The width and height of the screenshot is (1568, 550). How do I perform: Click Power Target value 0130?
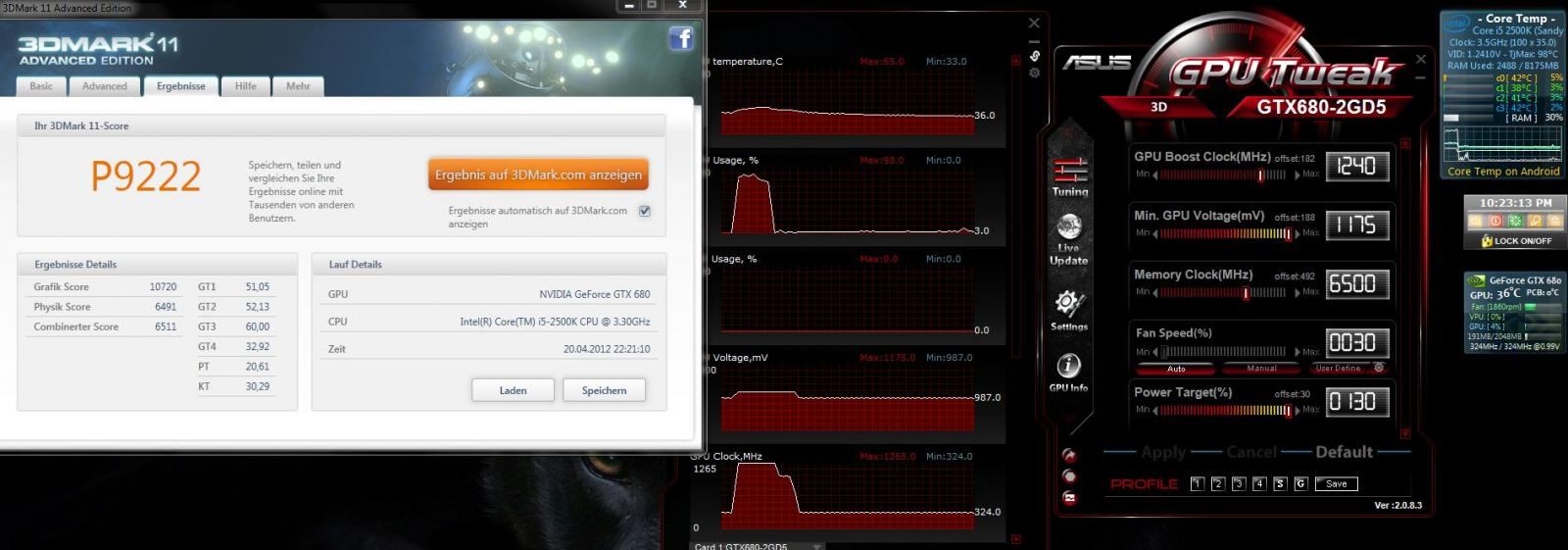(1357, 402)
